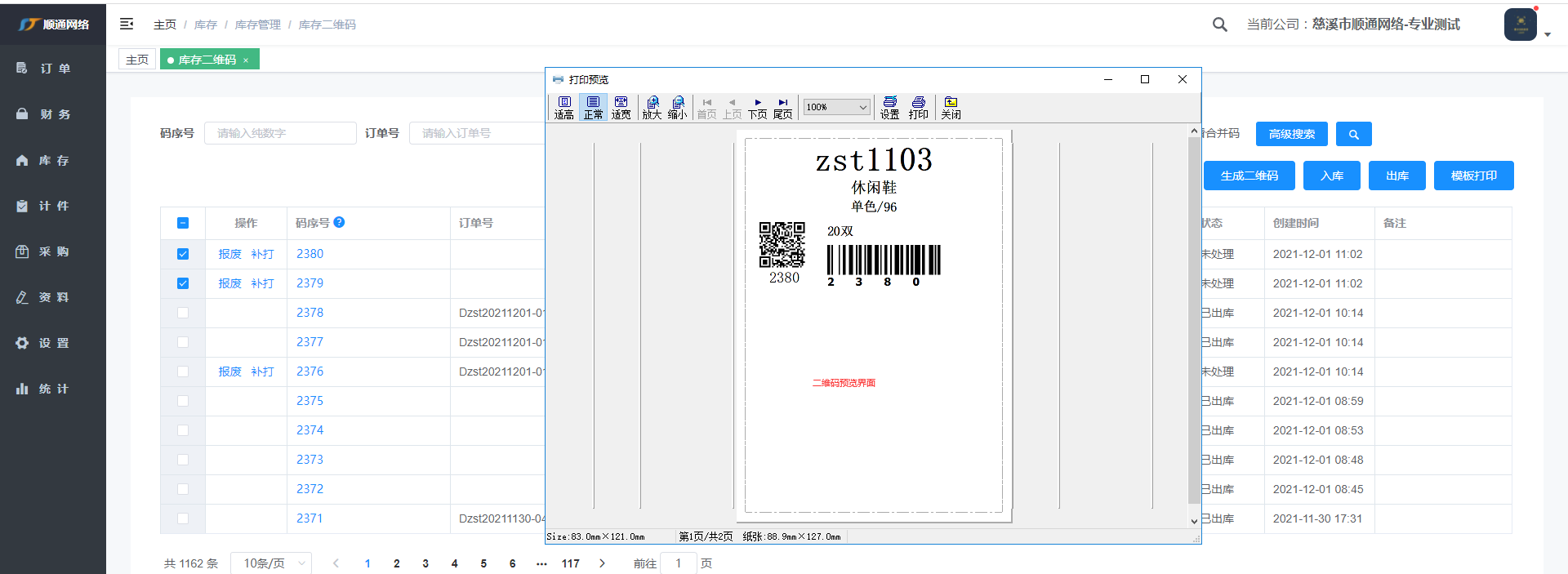Screen dimensions: 1568x574
Task: Expand the 10条/页 page size dropdown
Action: click(270, 563)
